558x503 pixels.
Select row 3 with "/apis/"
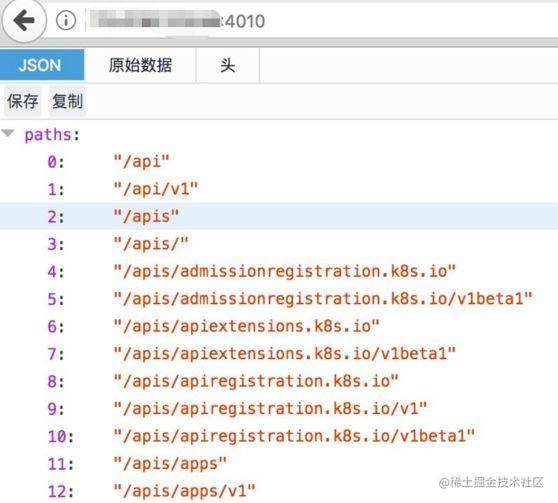tap(279, 244)
